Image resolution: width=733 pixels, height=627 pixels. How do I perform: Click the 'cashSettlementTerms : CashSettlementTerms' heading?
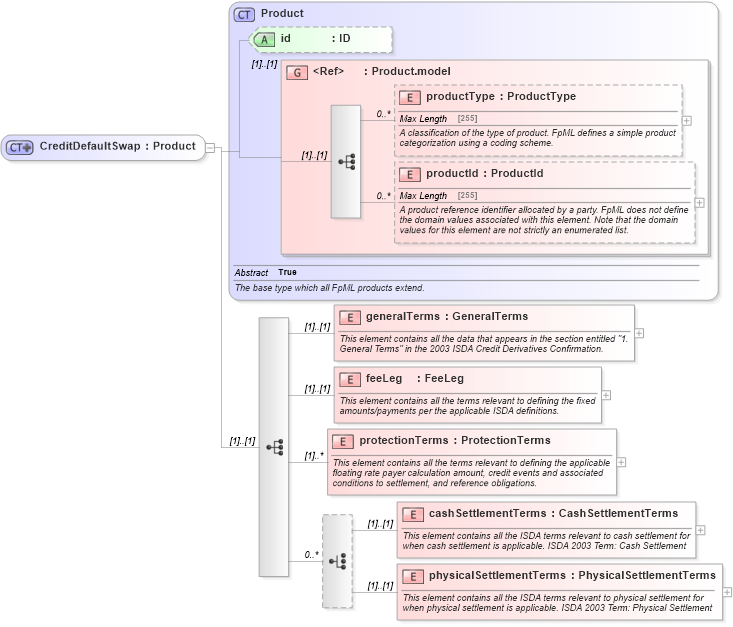(x=553, y=513)
